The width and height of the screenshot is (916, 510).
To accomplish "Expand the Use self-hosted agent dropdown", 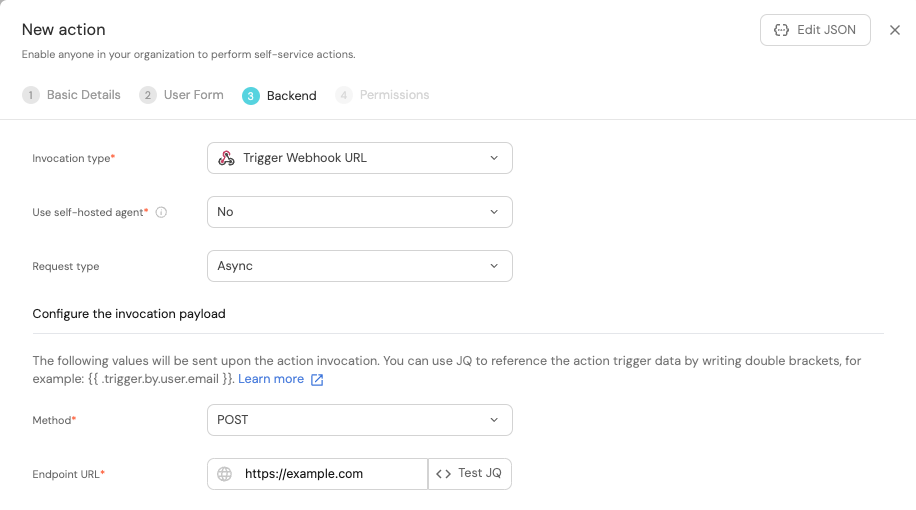I will point(359,212).
